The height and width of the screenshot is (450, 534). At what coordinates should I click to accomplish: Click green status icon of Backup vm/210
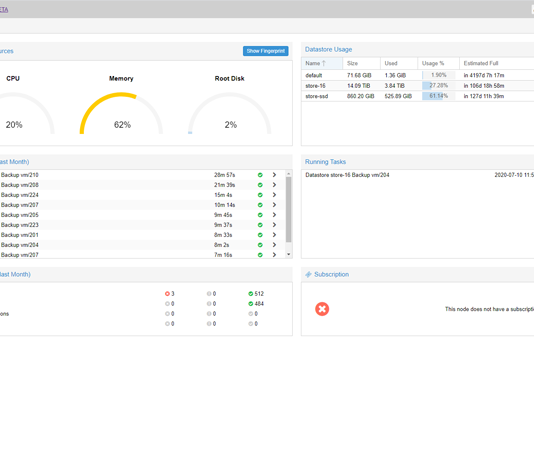pos(260,175)
